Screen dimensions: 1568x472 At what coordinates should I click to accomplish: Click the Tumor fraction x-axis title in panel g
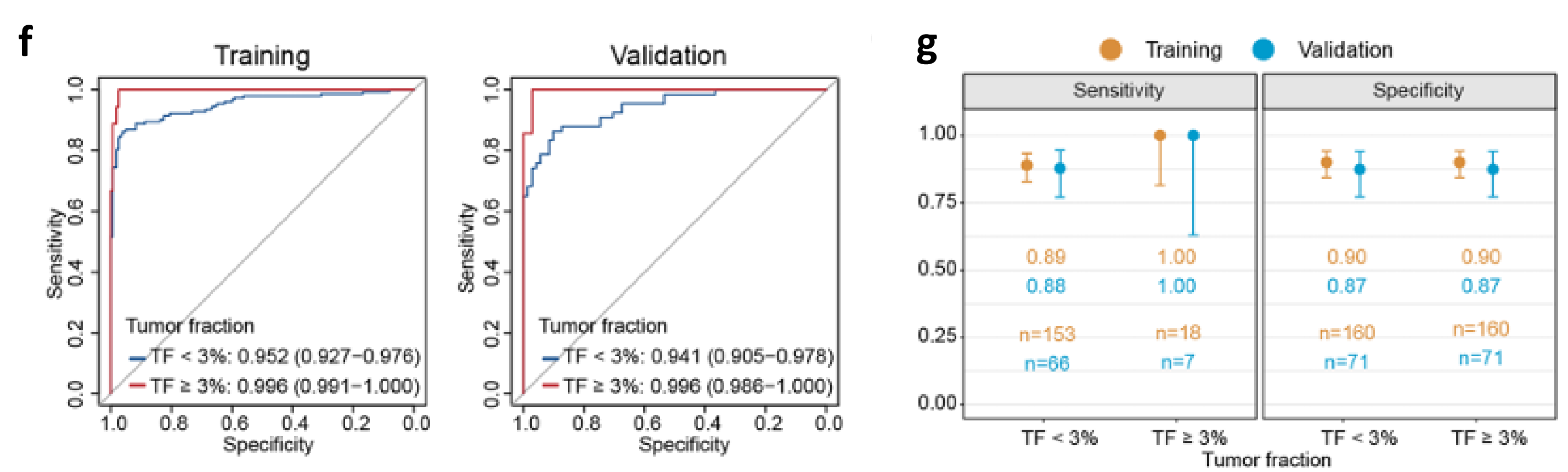(1267, 459)
